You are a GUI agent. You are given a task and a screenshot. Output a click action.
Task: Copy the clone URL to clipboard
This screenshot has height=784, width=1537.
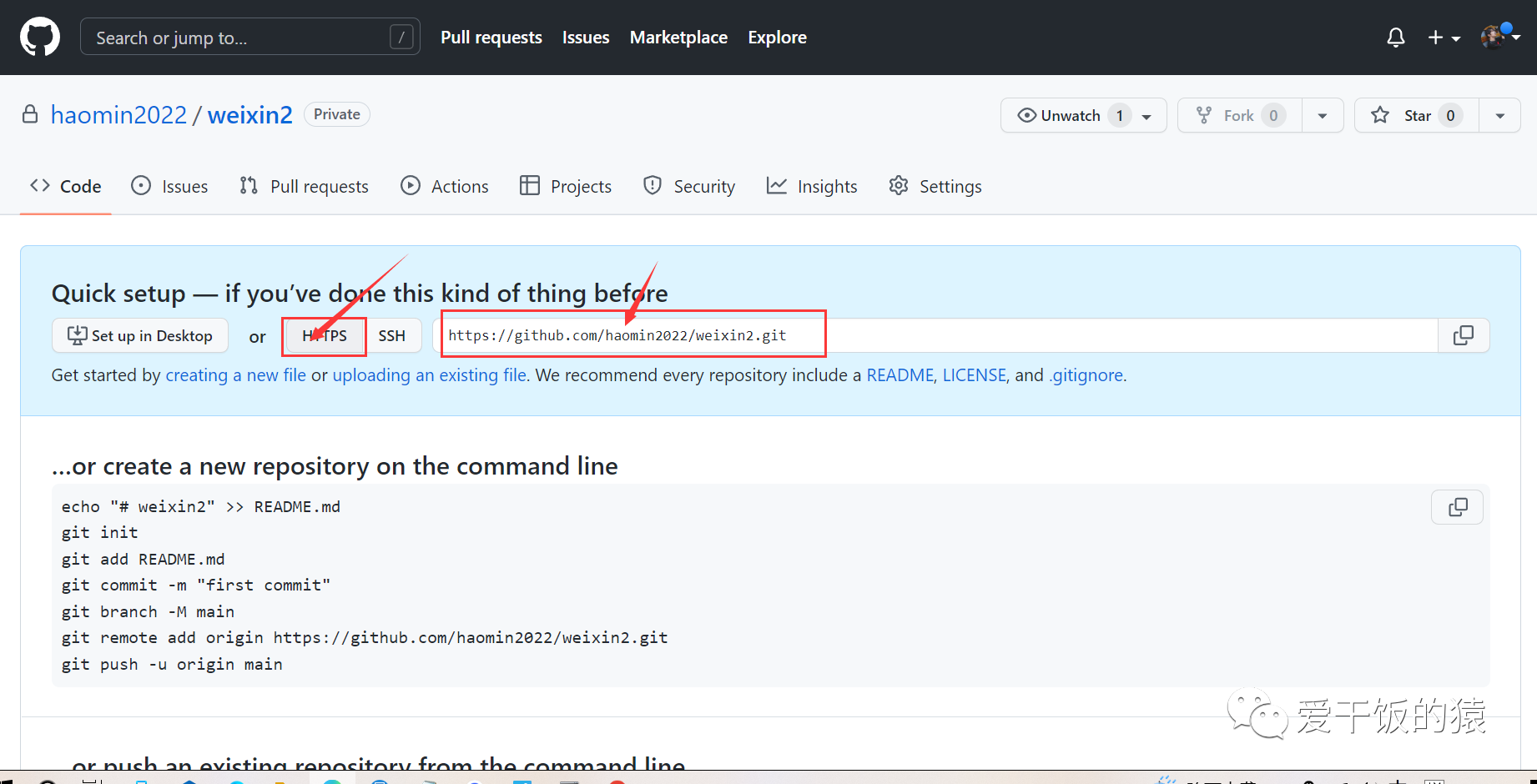1464,335
